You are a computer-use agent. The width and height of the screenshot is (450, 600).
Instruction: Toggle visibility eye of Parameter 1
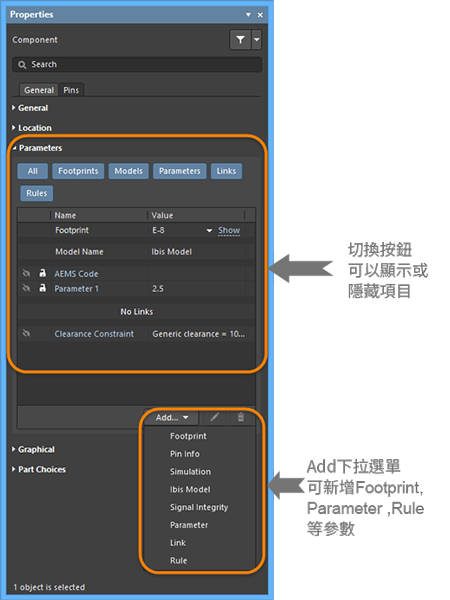[x=26, y=288]
